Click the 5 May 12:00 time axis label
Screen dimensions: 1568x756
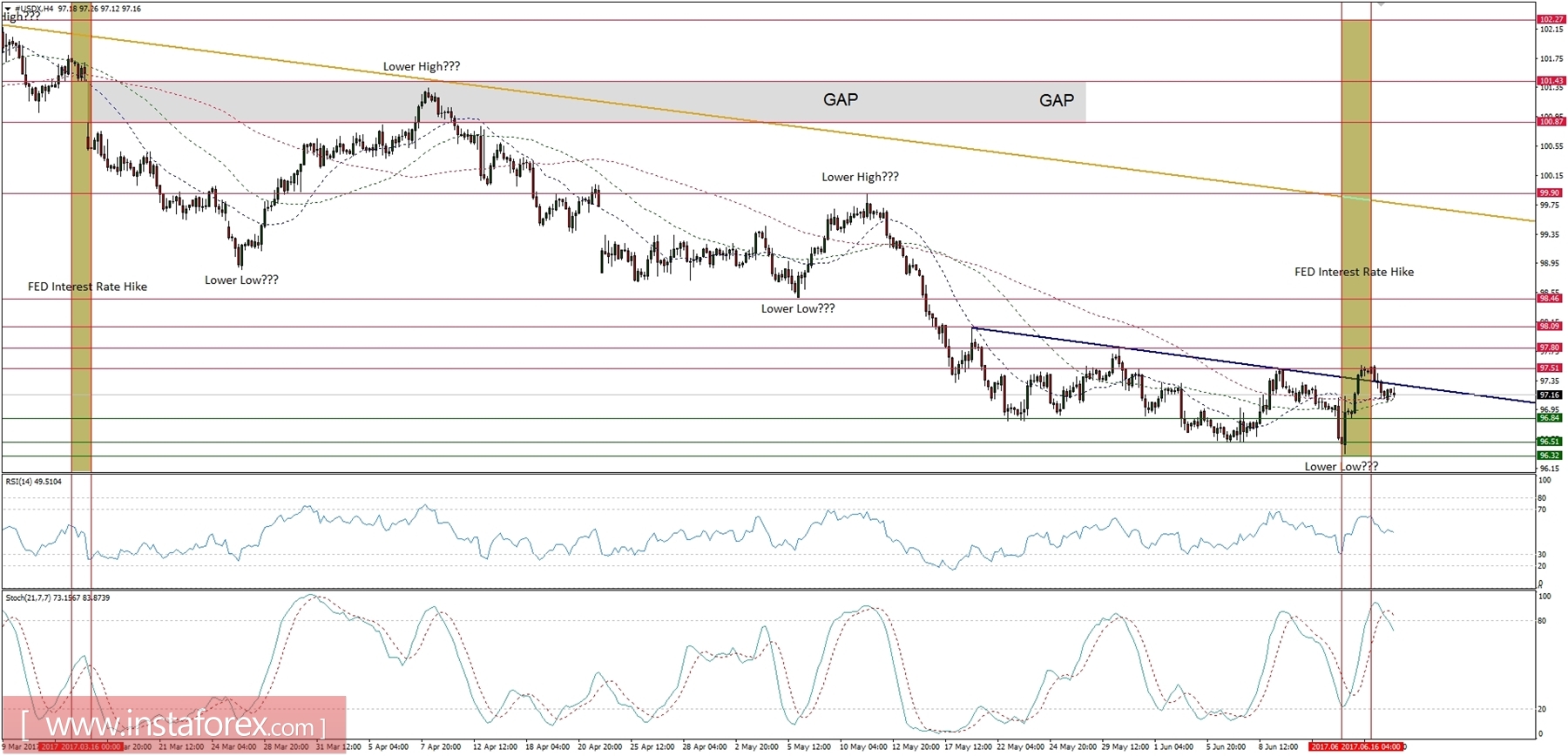809,747
